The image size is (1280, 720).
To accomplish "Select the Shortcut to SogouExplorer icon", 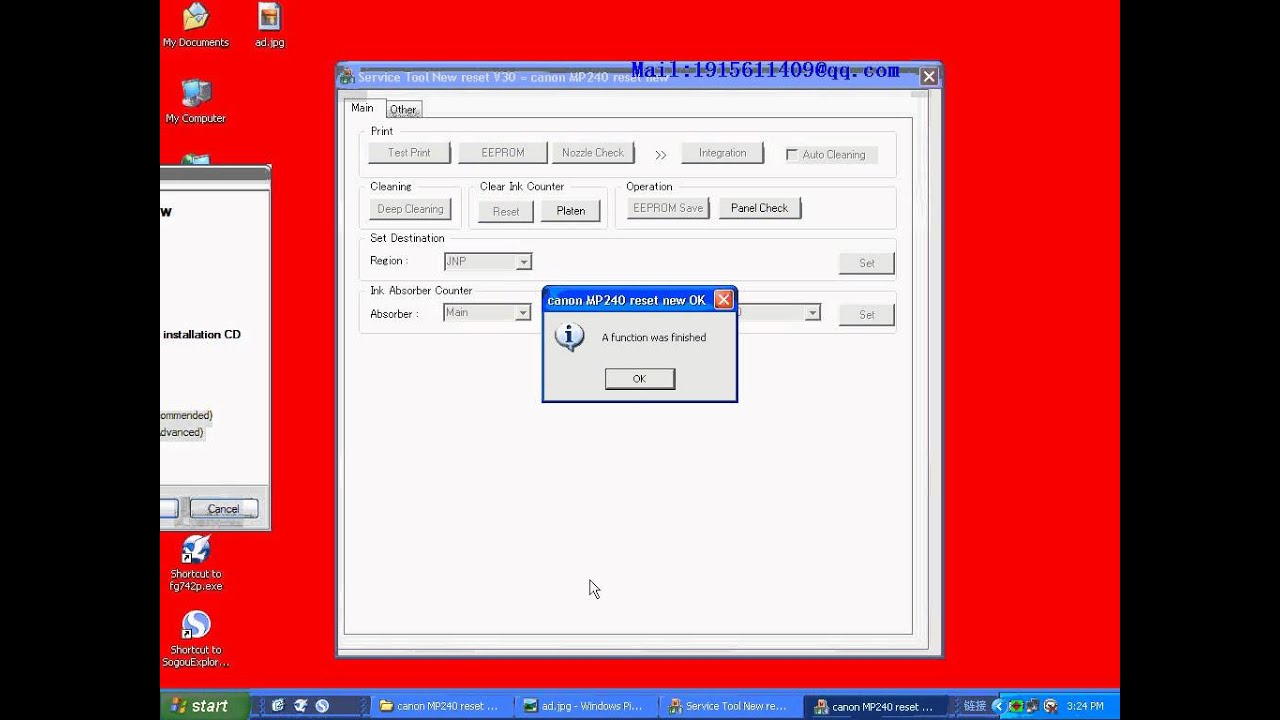I will click(196, 639).
